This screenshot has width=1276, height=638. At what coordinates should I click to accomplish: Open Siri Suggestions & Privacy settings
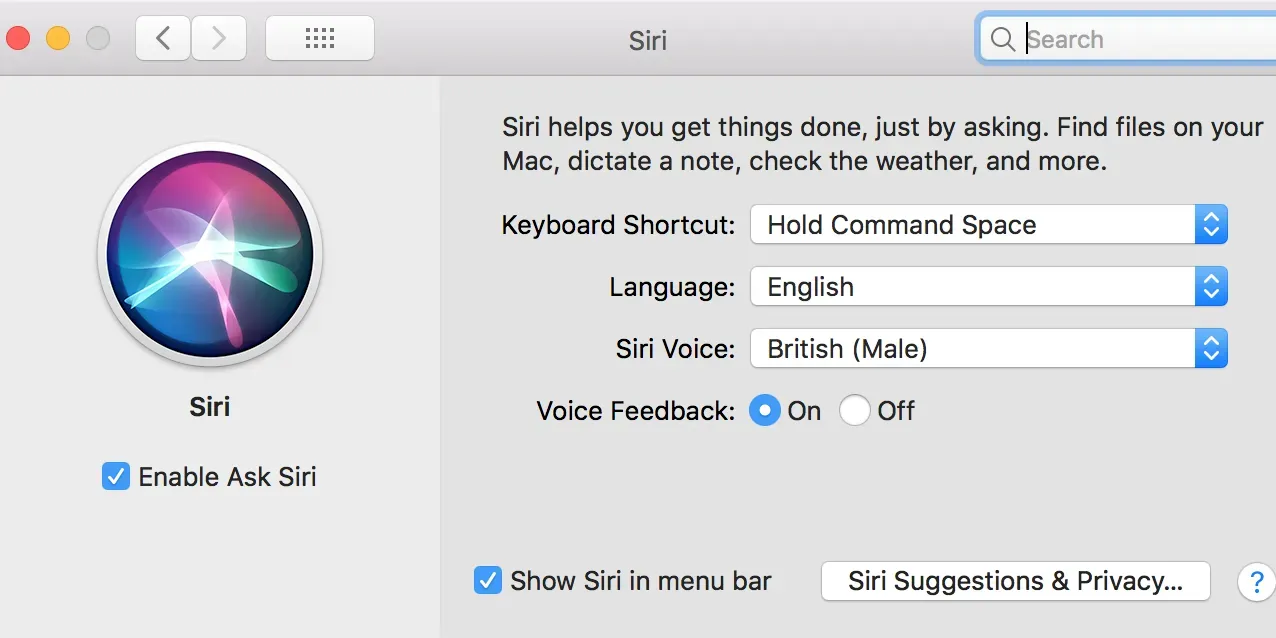point(1015,580)
